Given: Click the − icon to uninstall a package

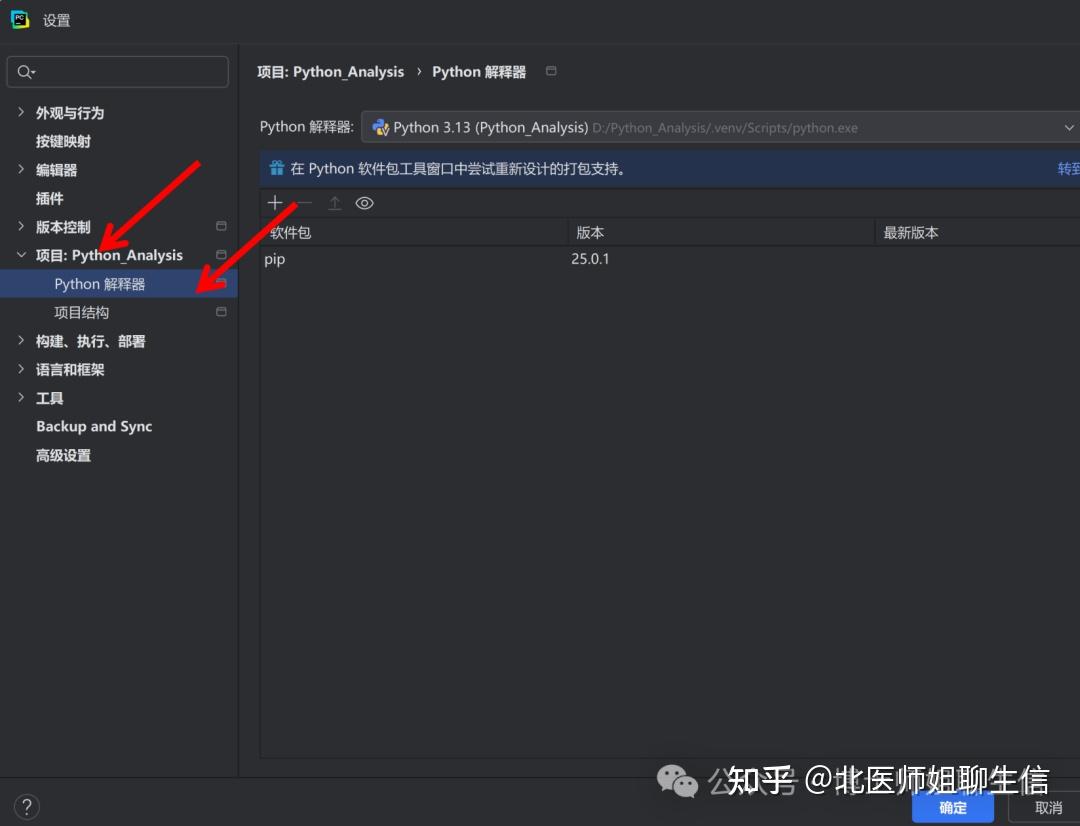Looking at the screenshot, I should tap(303, 202).
